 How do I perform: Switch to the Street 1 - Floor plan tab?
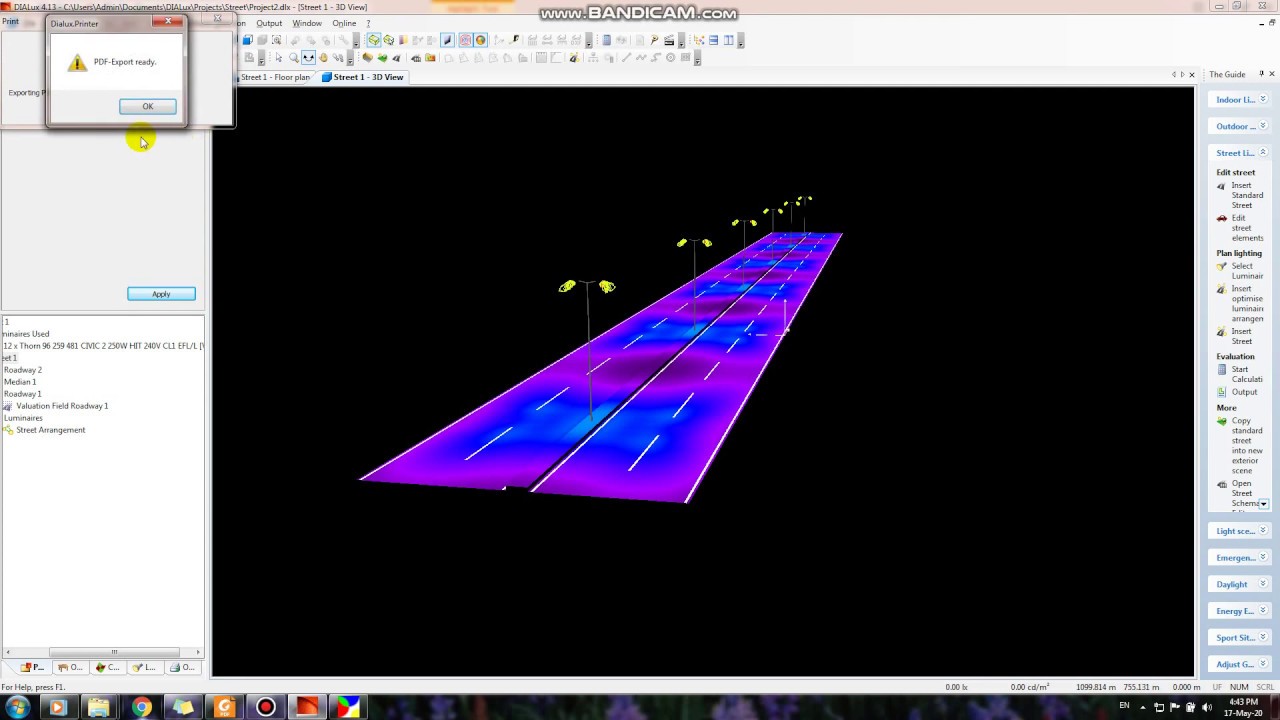tap(275, 77)
